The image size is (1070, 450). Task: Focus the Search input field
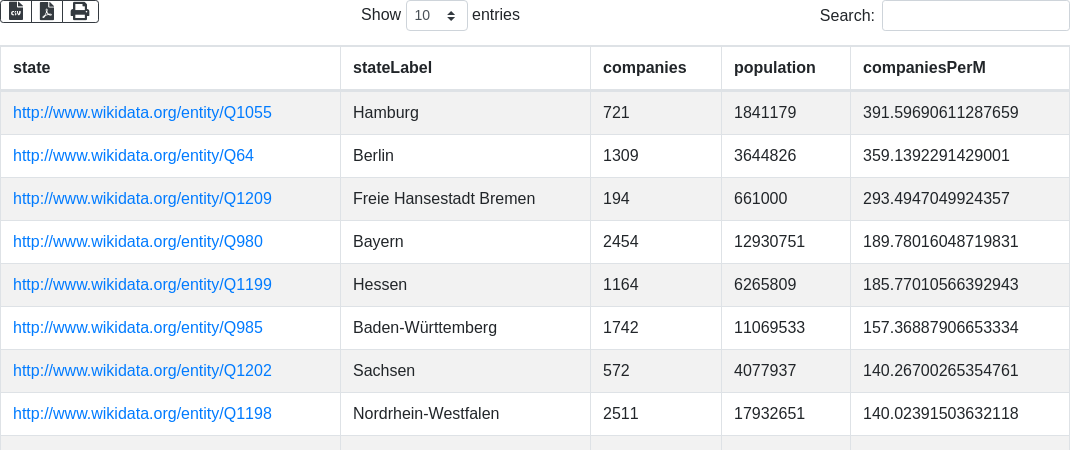click(x=975, y=16)
